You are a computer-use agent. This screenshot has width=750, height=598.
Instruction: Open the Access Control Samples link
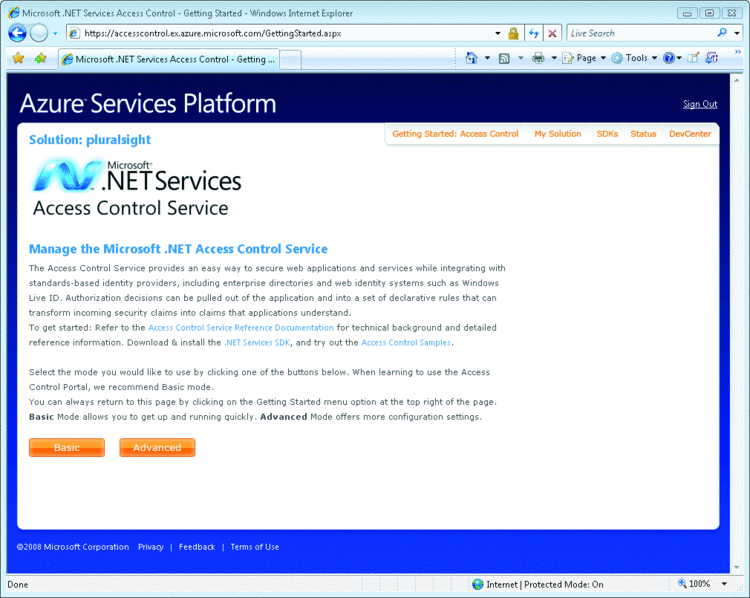tap(406, 343)
